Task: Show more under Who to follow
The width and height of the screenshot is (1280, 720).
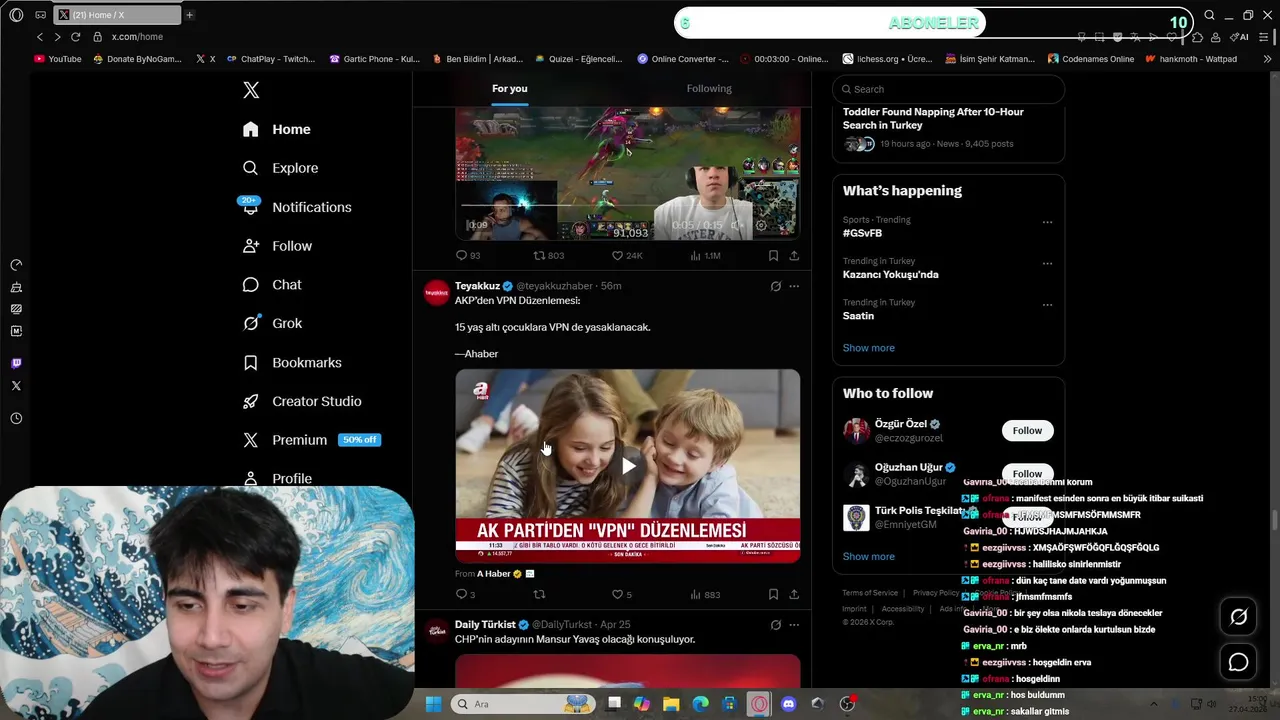Action: (868, 556)
